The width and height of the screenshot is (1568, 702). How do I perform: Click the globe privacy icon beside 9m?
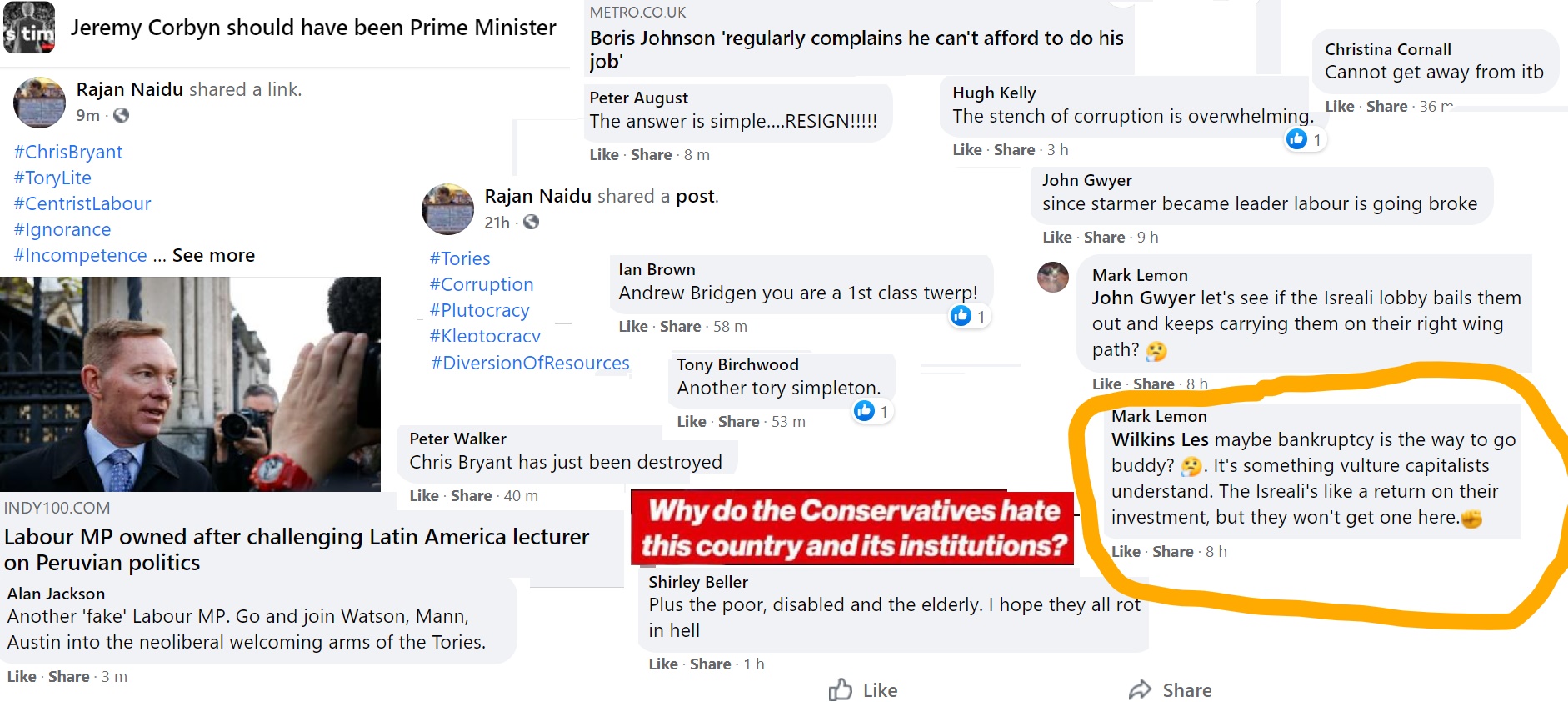[x=122, y=115]
